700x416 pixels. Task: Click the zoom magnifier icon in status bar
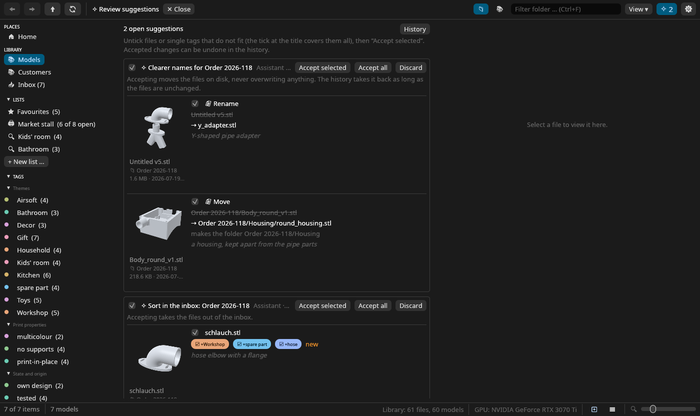[633, 409]
